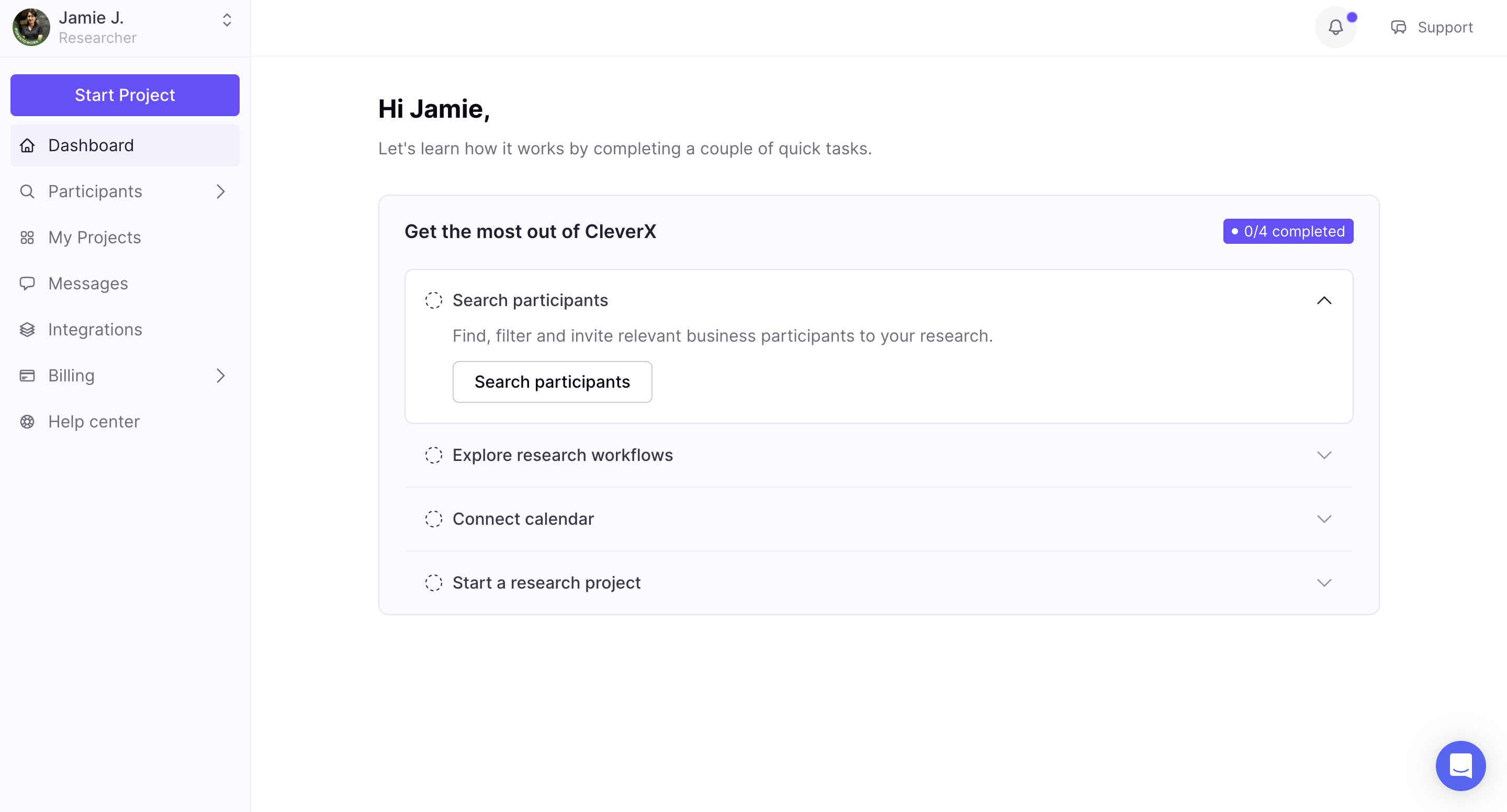
Task: Click the Integrations layers icon
Action: click(27, 330)
